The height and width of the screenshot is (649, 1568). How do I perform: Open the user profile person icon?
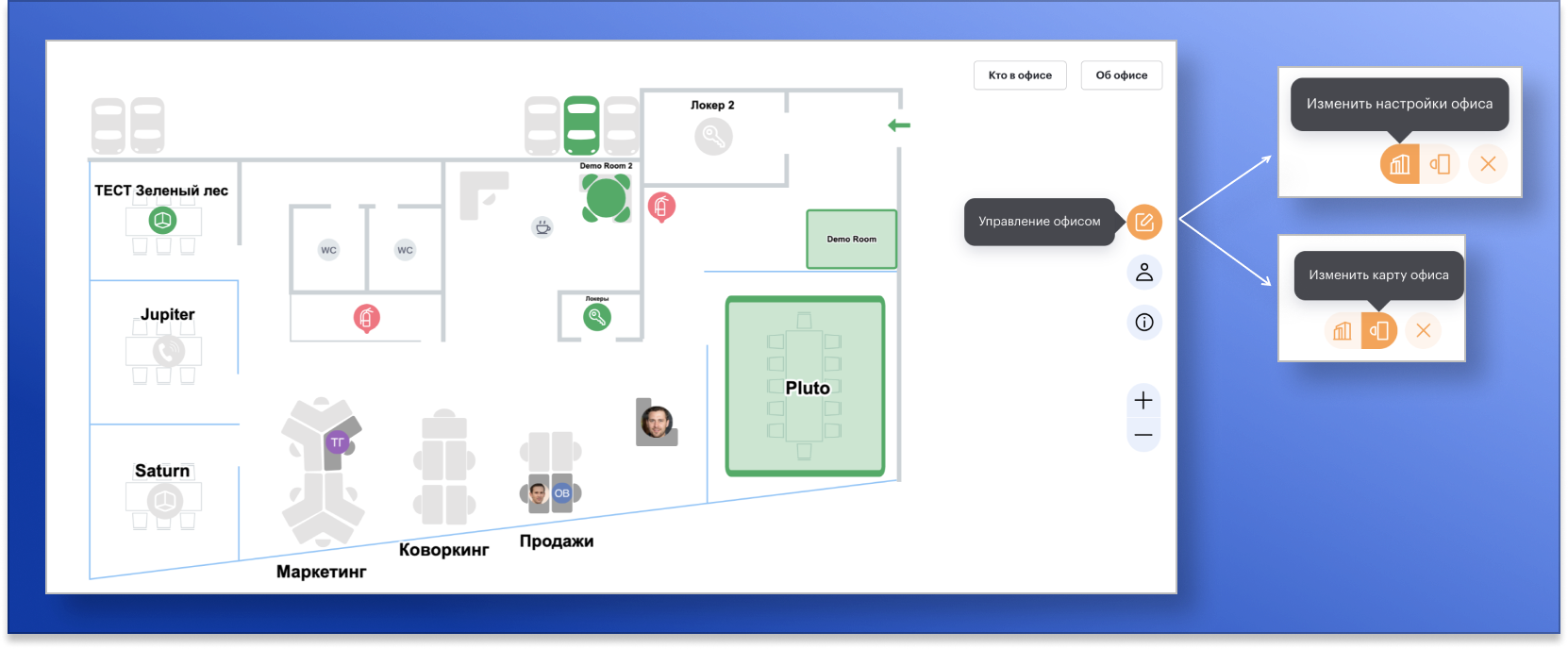tap(1143, 273)
